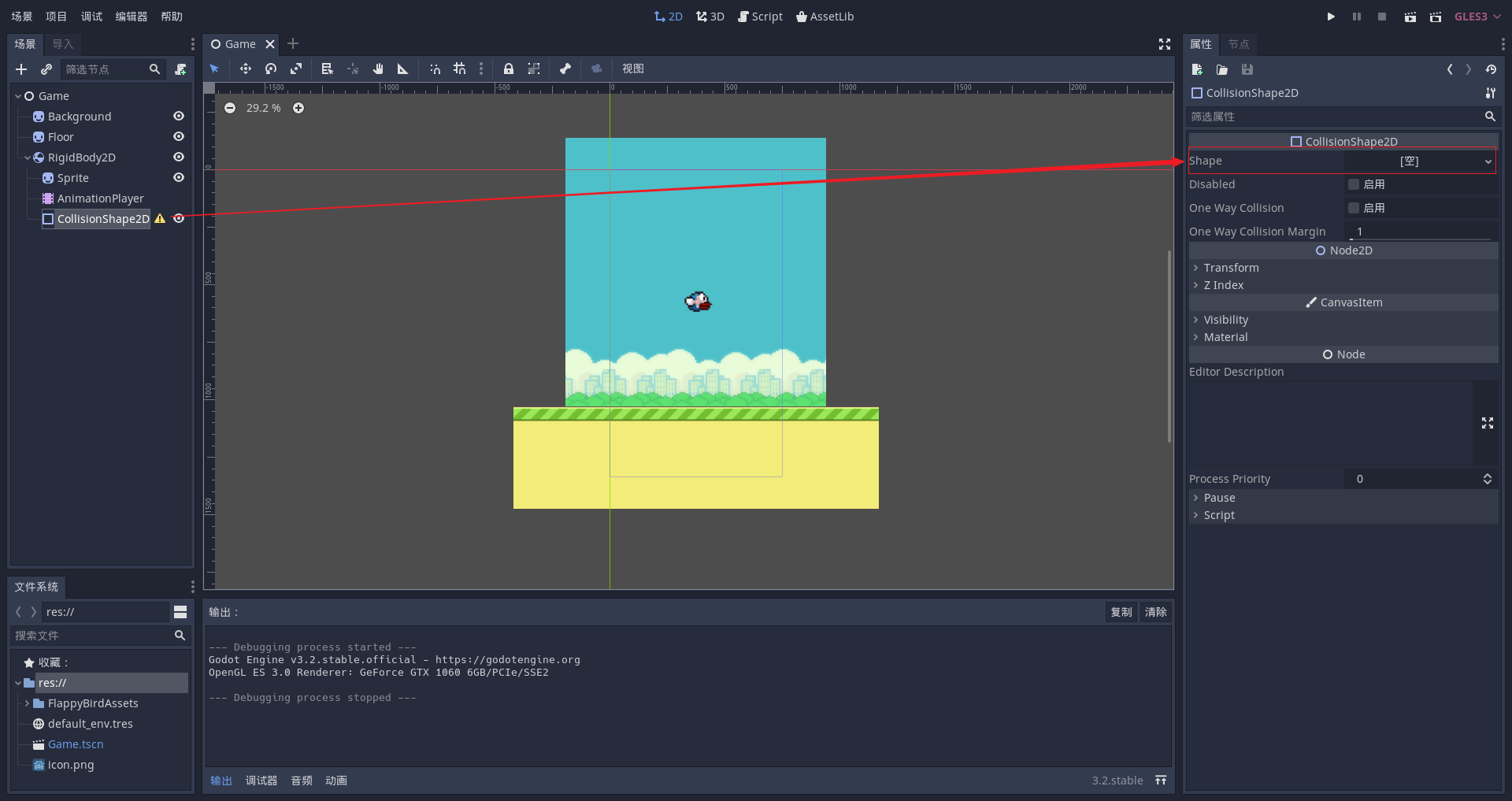Switch to the 导入 dock tab

(63, 44)
